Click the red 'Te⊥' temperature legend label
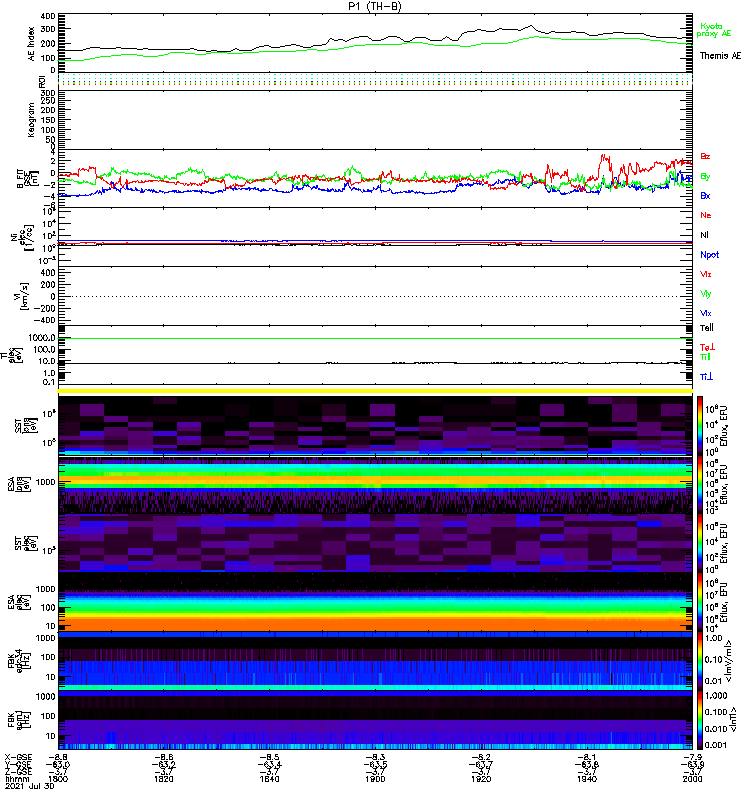Screen dimensions: 750x800 707,347
